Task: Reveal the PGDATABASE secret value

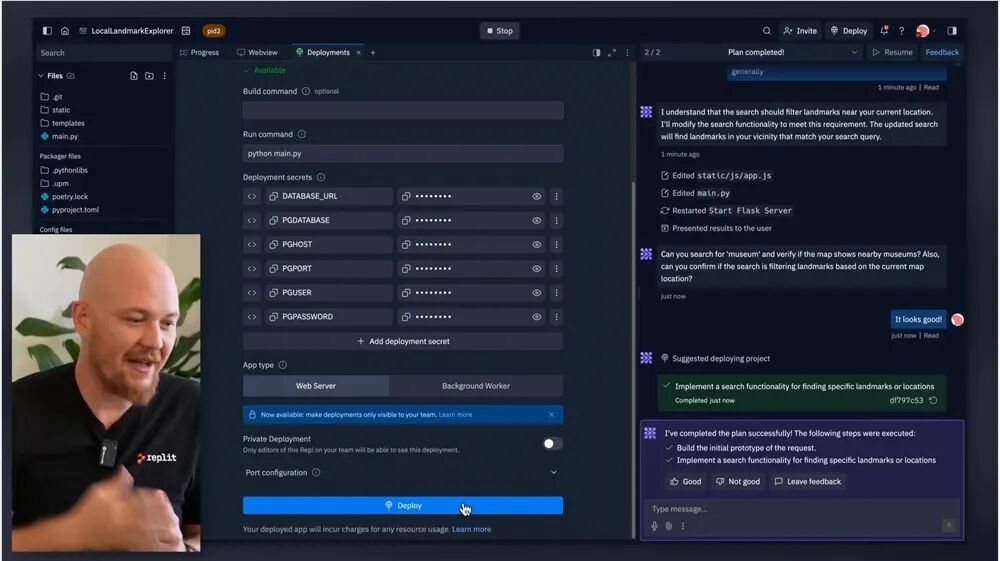Action: (537, 221)
